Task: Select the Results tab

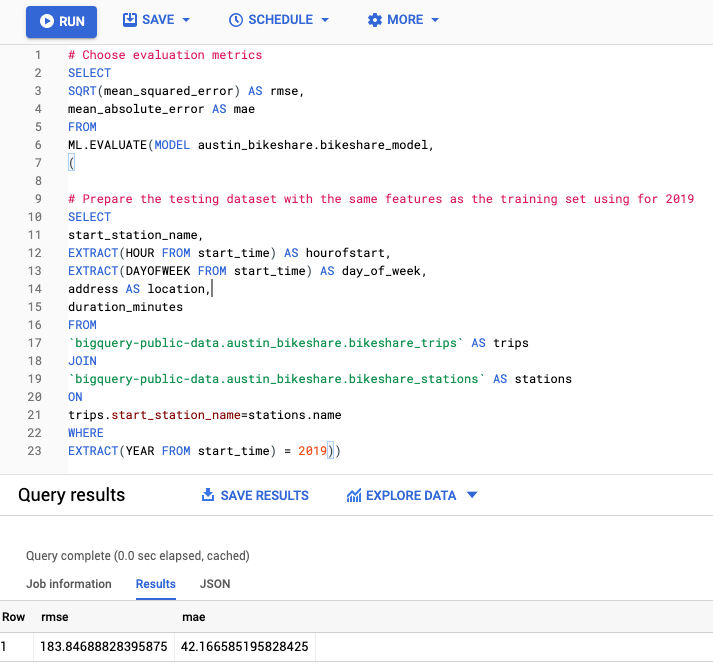Action: tap(155, 584)
